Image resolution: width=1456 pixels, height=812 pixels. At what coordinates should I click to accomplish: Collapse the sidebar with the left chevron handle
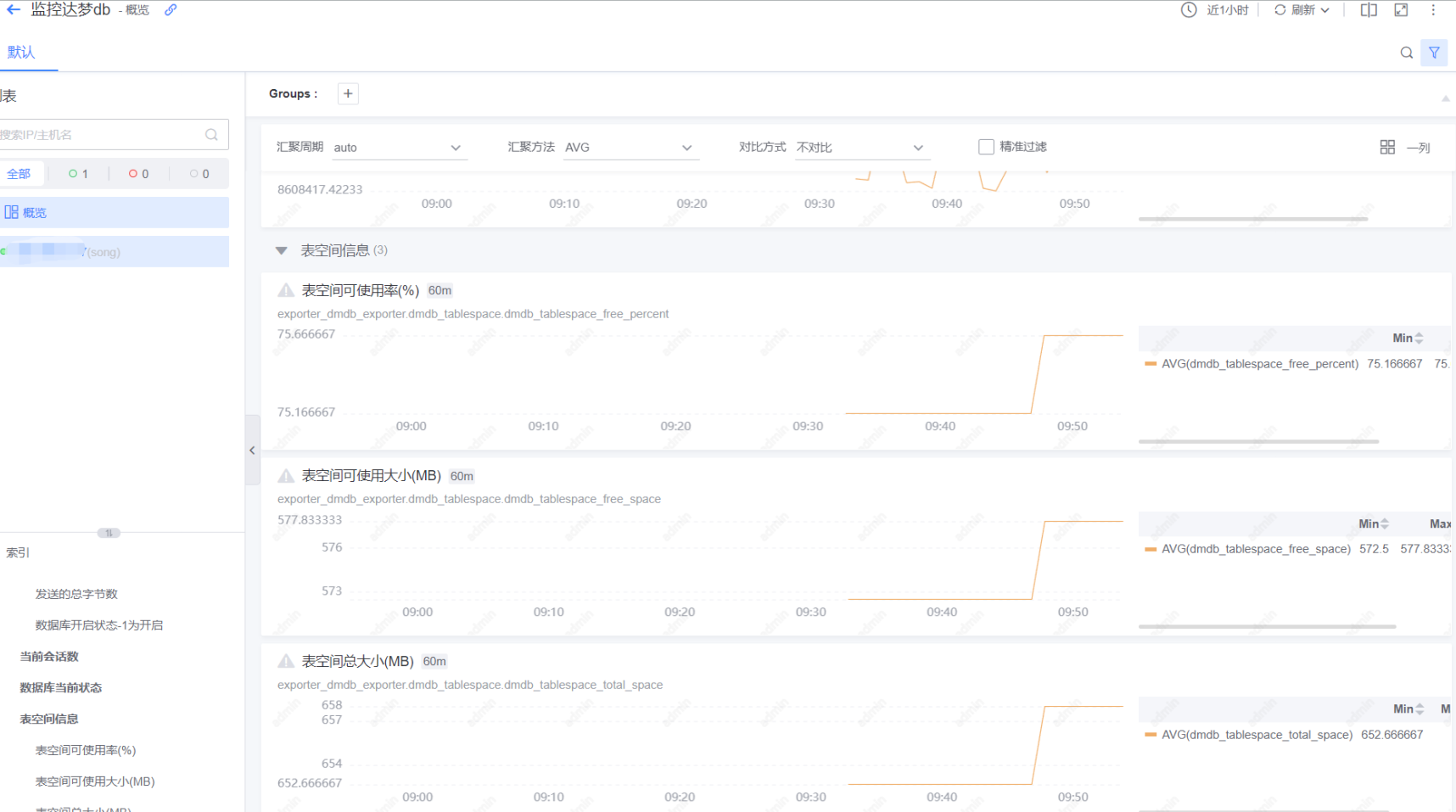tap(252, 451)
